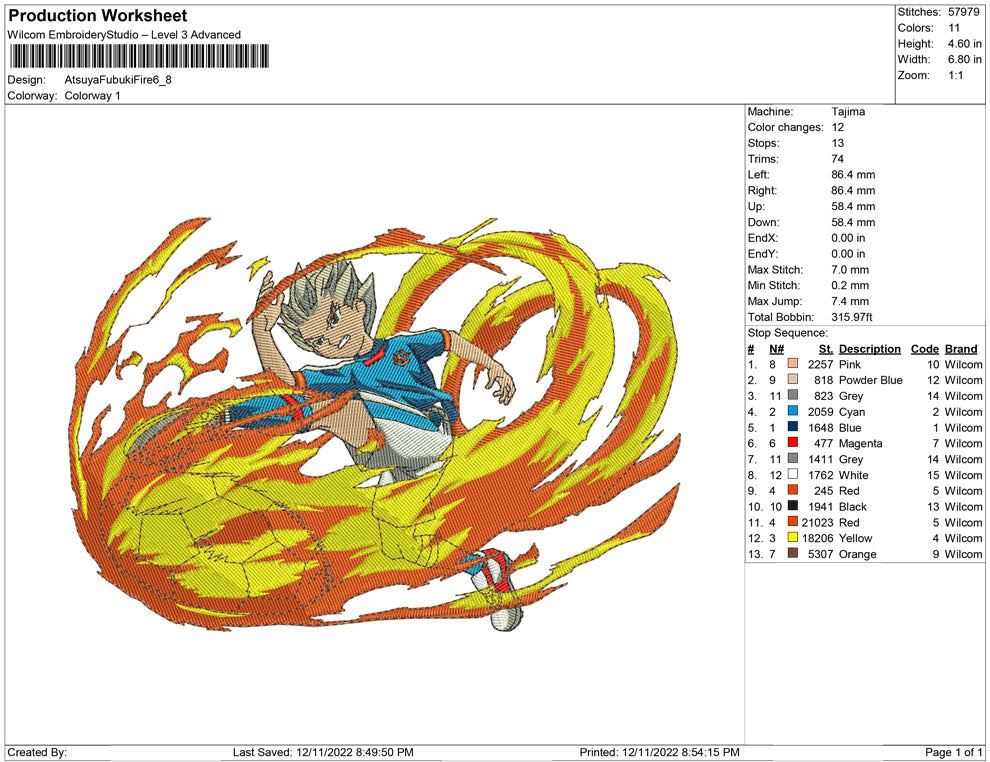Viewport: 990px width, 762px height.
Task: Click the barcode under the worksheet title
Action: (x=139, y=56)
